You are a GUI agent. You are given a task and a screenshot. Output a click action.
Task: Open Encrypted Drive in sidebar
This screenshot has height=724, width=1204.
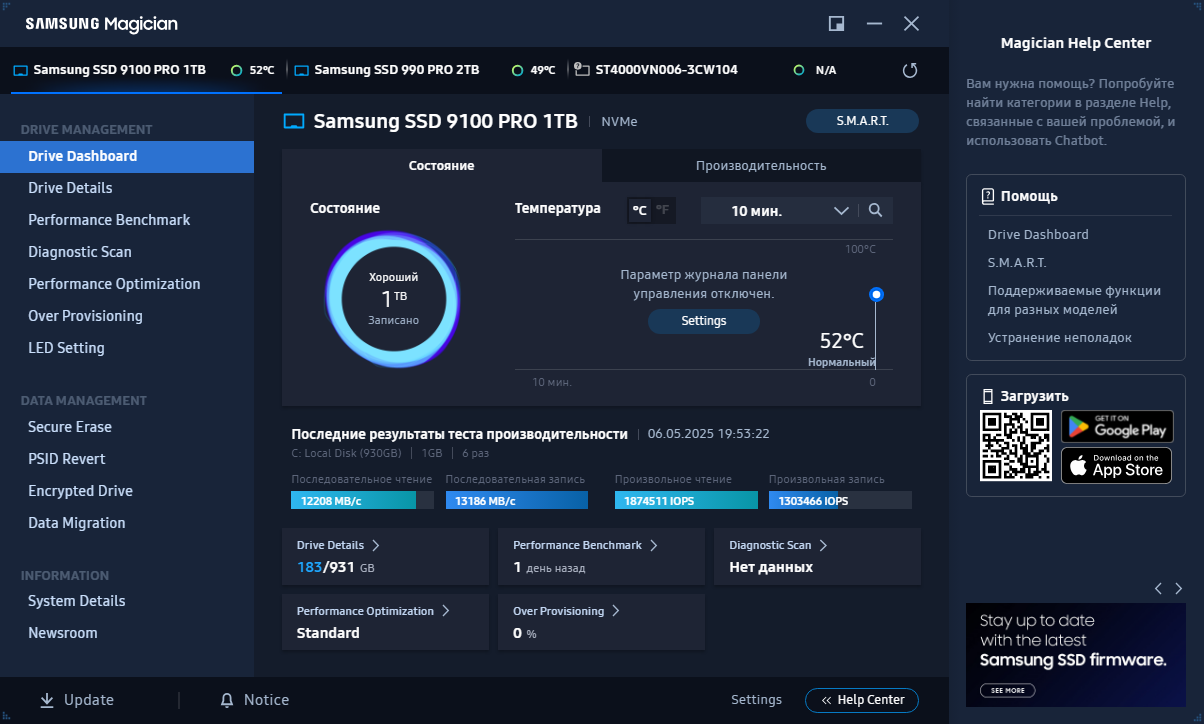pyautogui.click(x=127, y=491)
